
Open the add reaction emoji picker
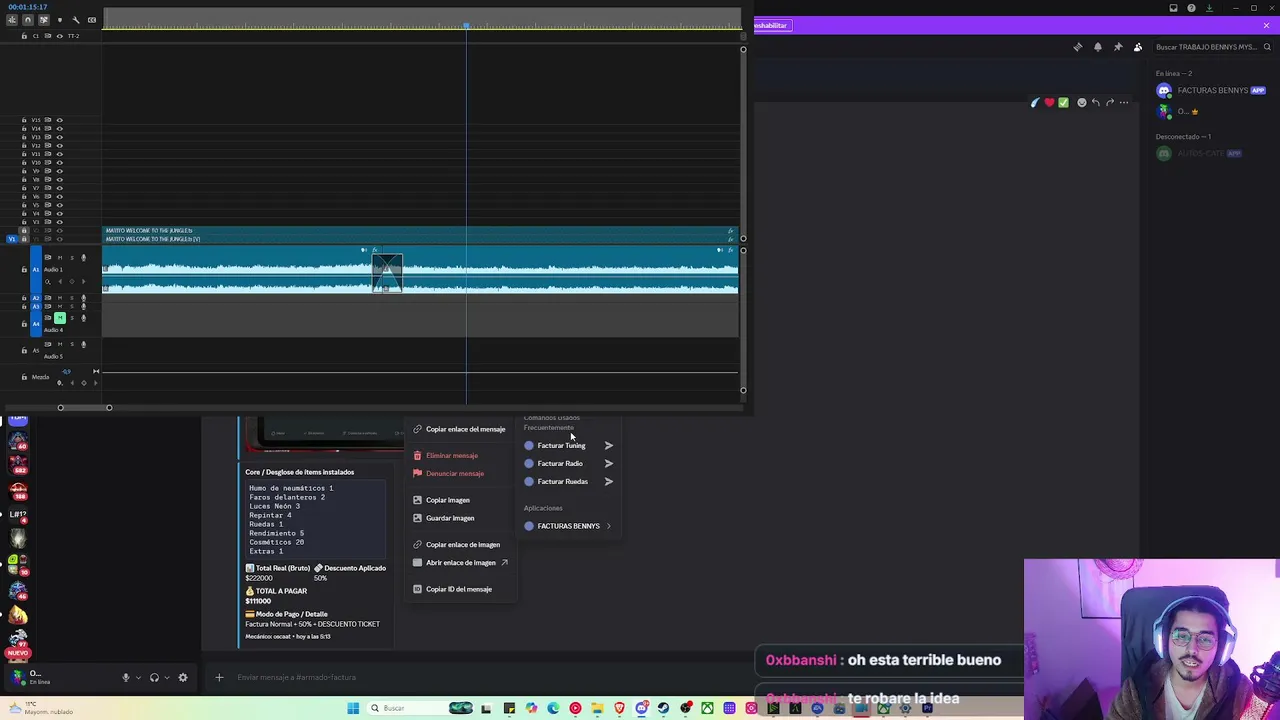point(1081,102)
